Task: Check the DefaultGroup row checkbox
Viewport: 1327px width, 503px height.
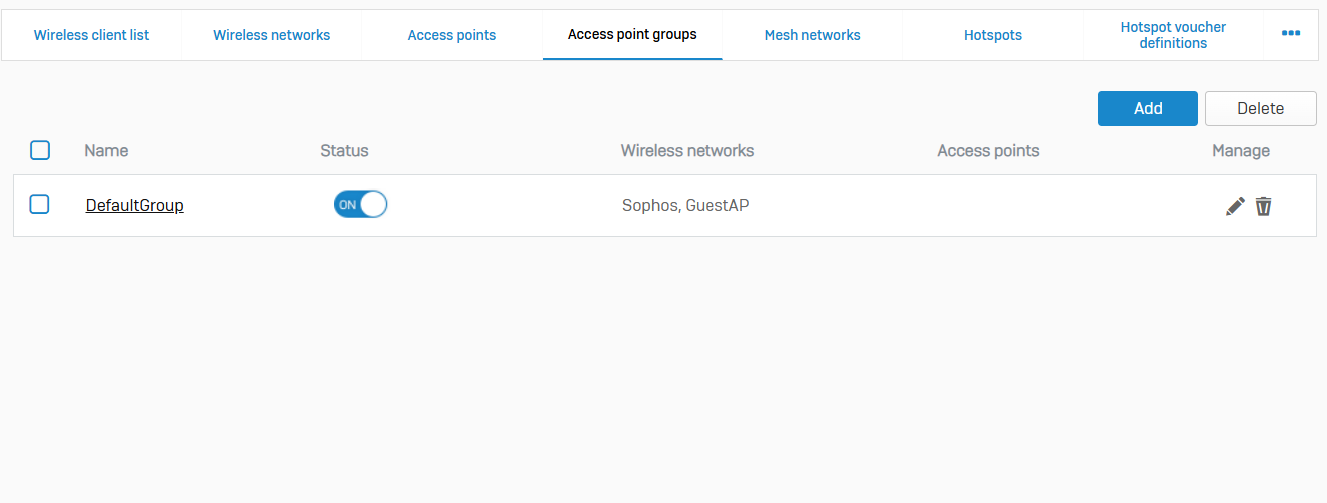Action: pos(39,205)
